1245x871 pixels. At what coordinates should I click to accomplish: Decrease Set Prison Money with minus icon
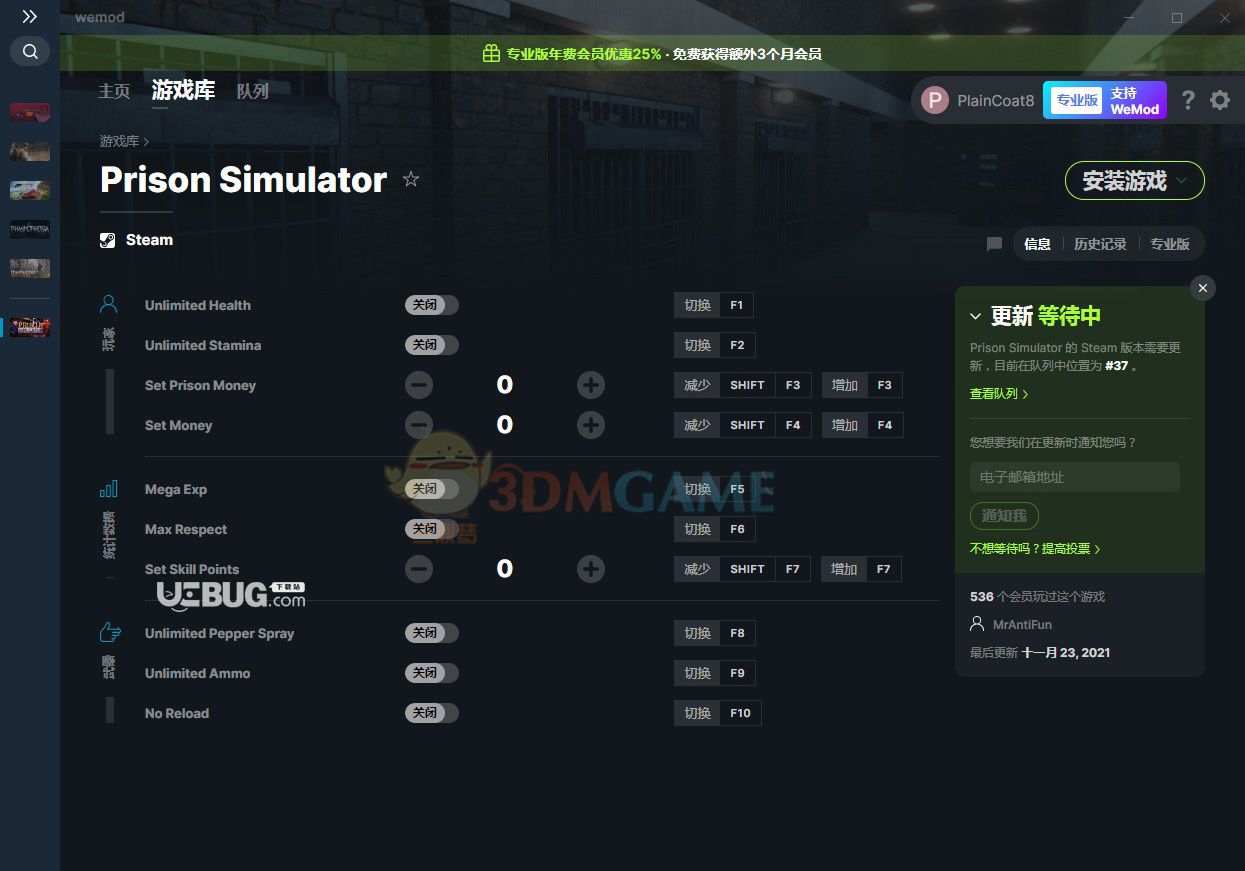coord(419,385)
